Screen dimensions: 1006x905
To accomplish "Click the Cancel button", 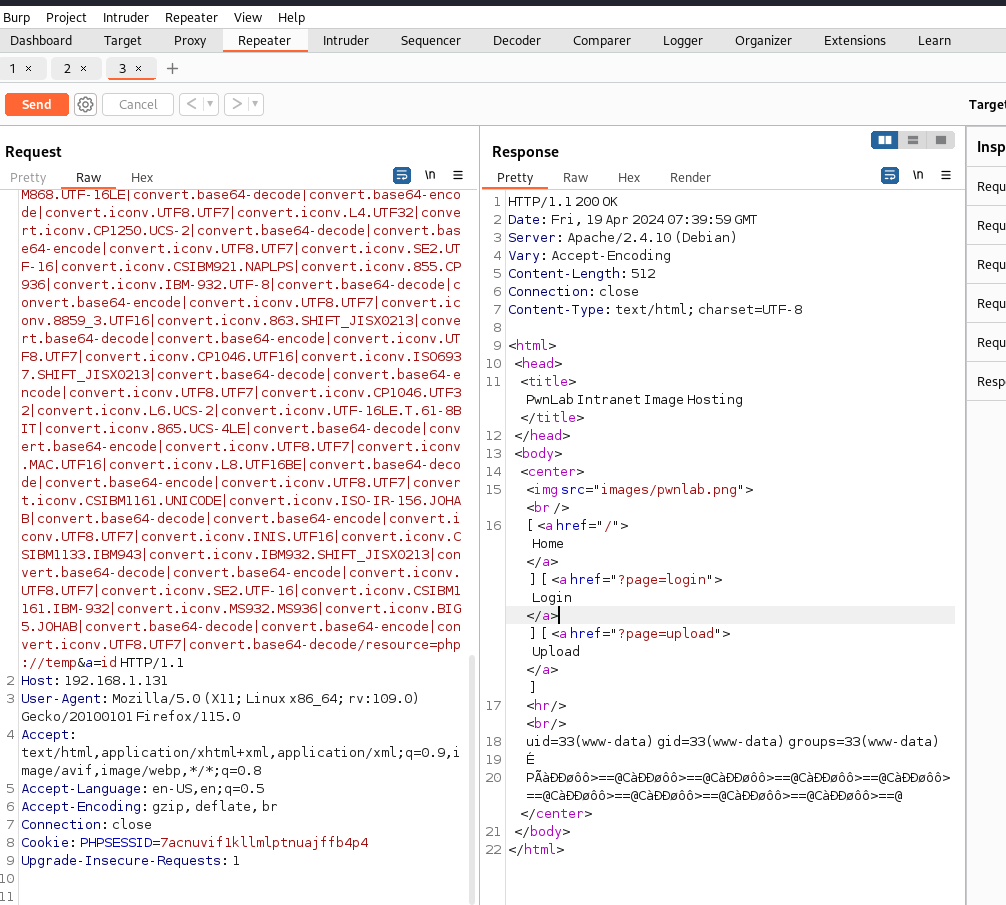I will coord(138,105).
